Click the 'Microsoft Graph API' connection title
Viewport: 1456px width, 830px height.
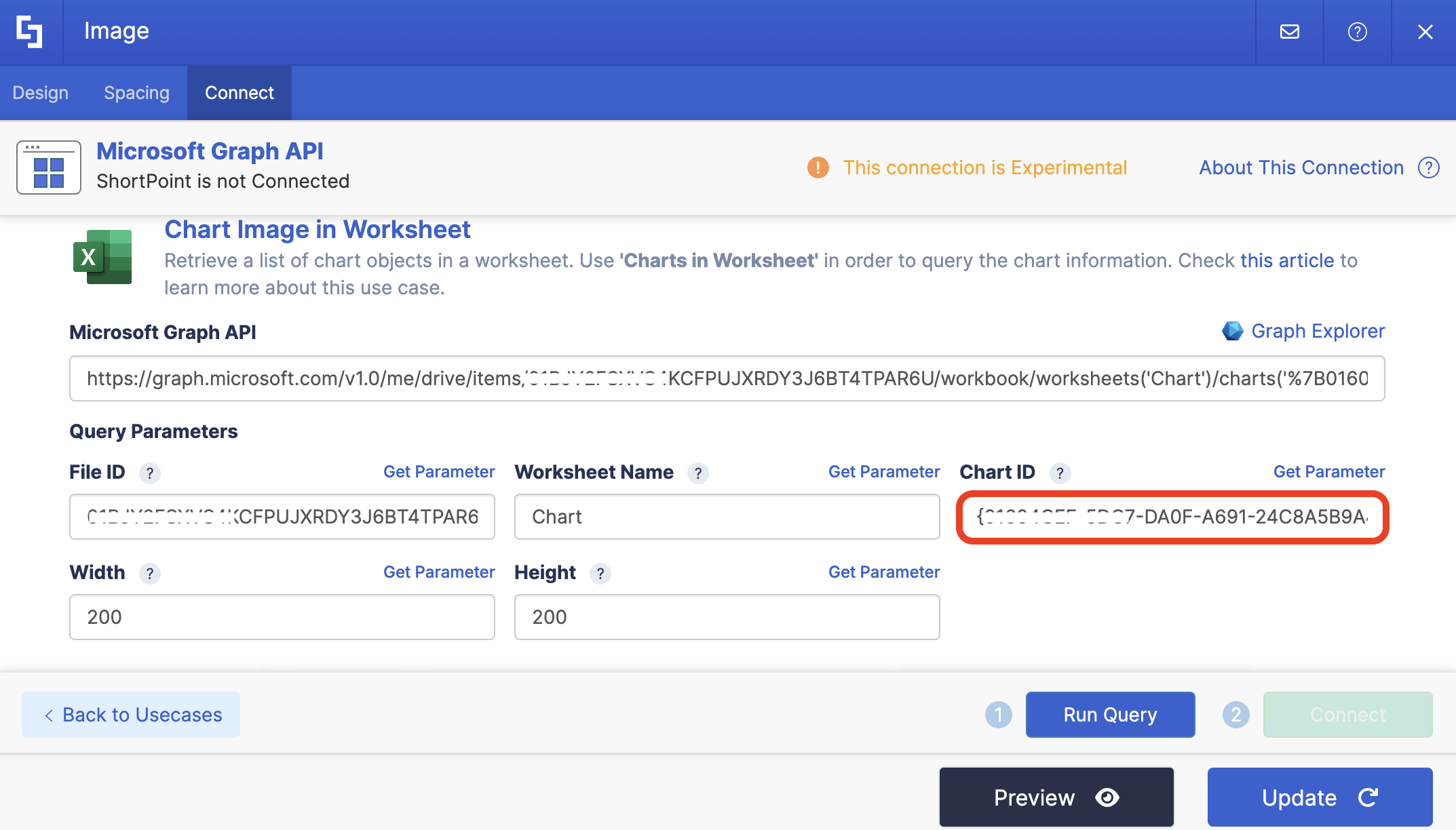coord(210,151)
